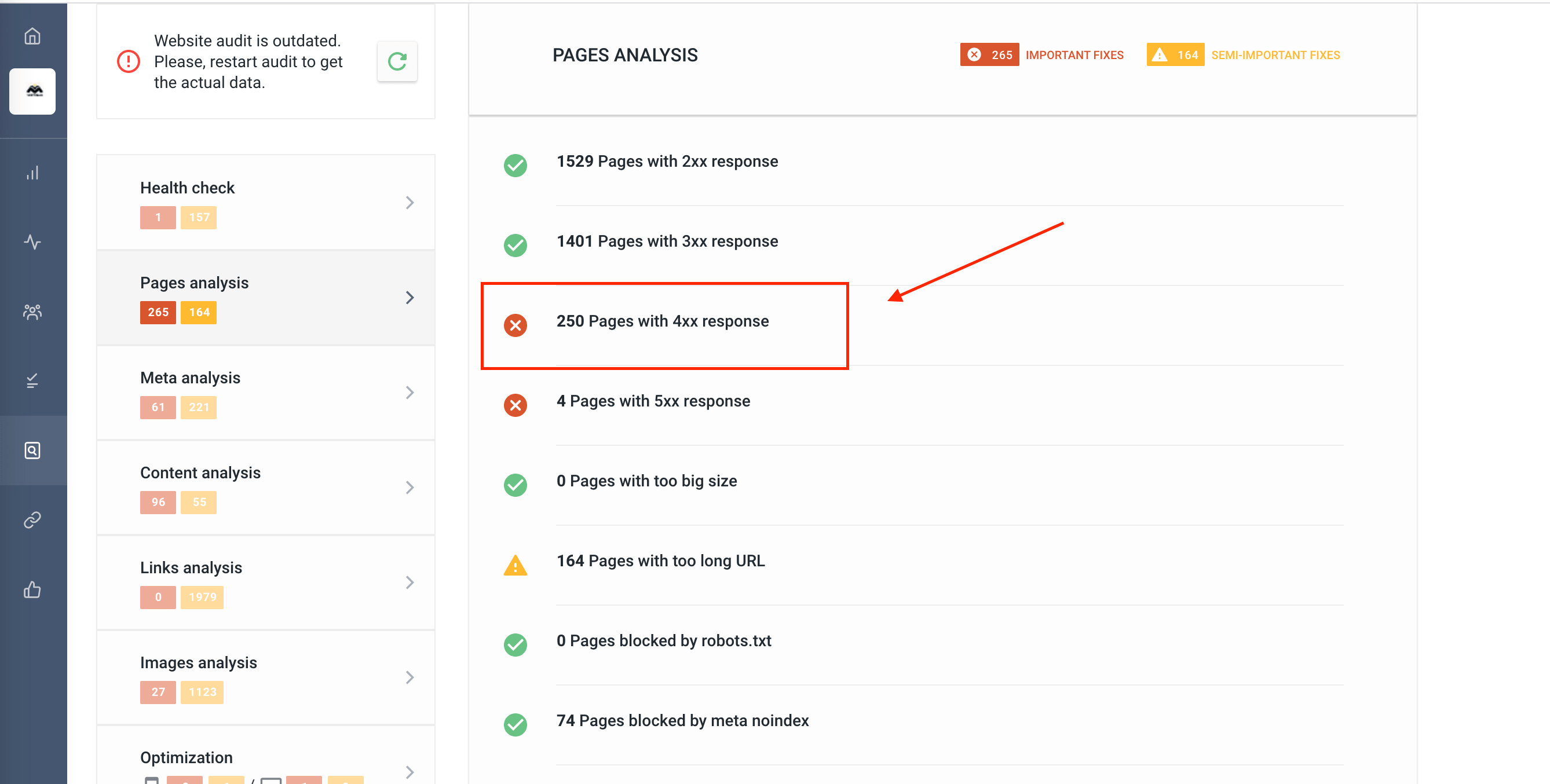Open the Content analysis menu item

200,473
